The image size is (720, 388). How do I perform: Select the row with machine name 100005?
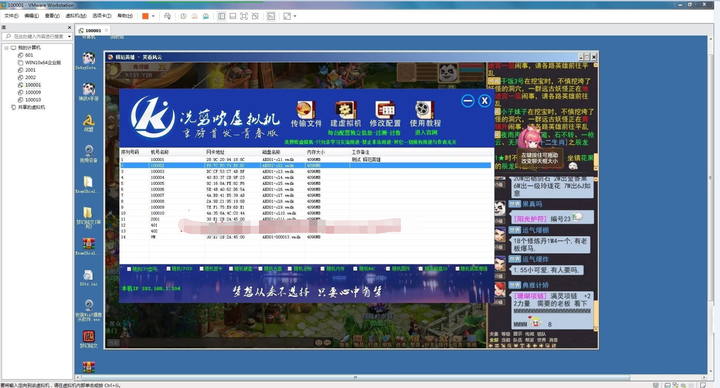(305, 183)
